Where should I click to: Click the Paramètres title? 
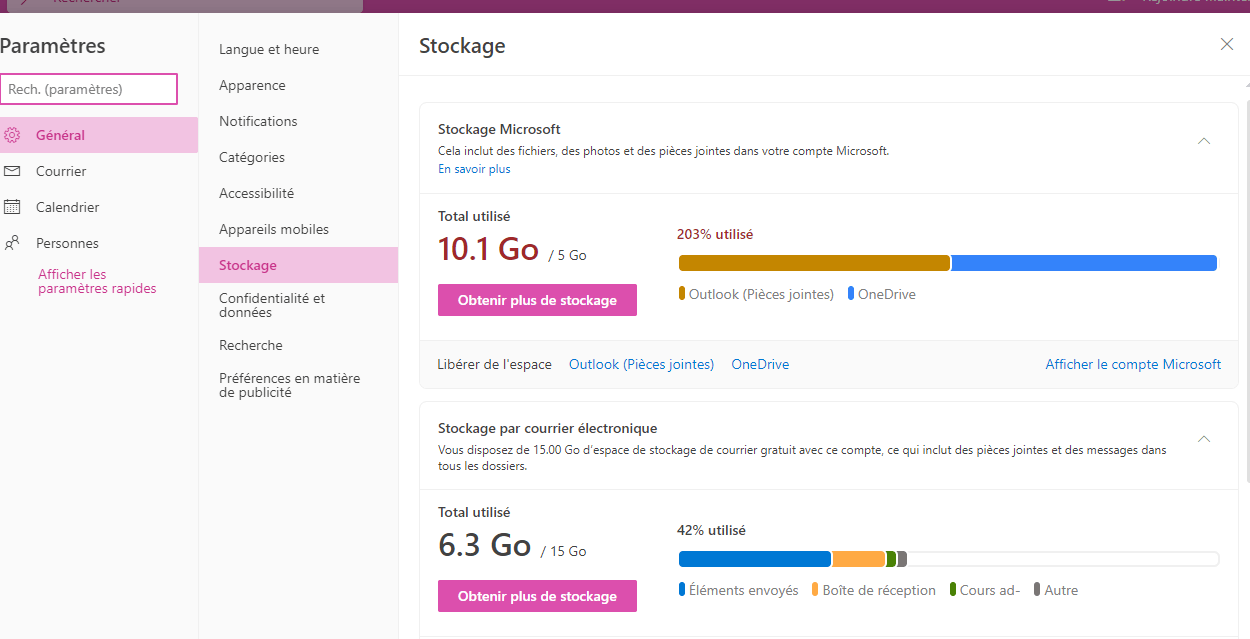[52, 45]
